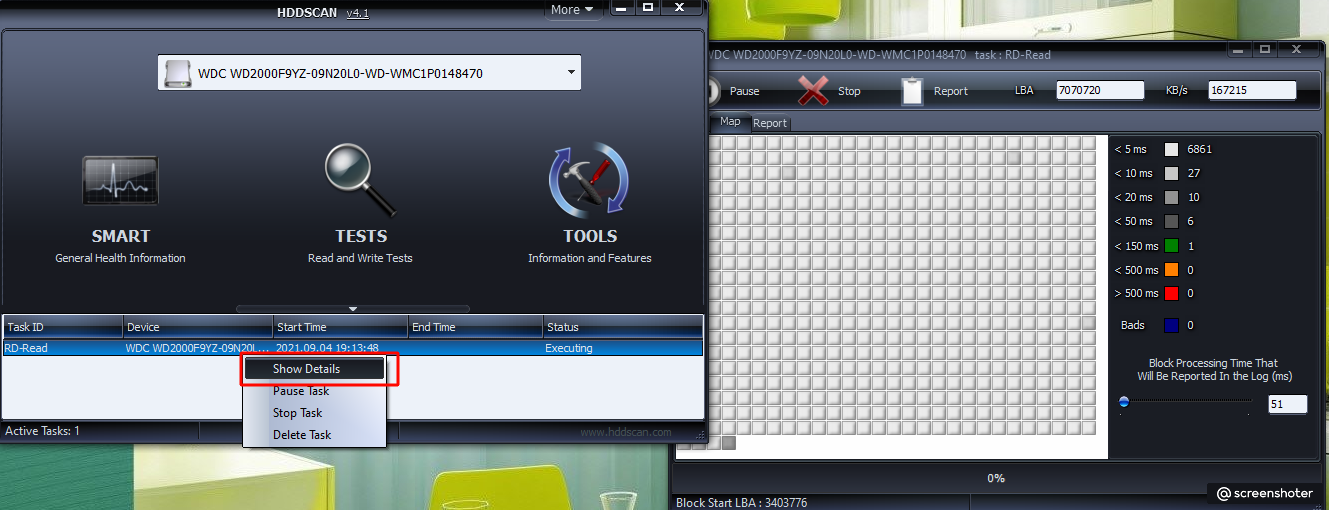Minimize the HDDSCAN main window
The image size is (1329, 510).
click(620, 8)
